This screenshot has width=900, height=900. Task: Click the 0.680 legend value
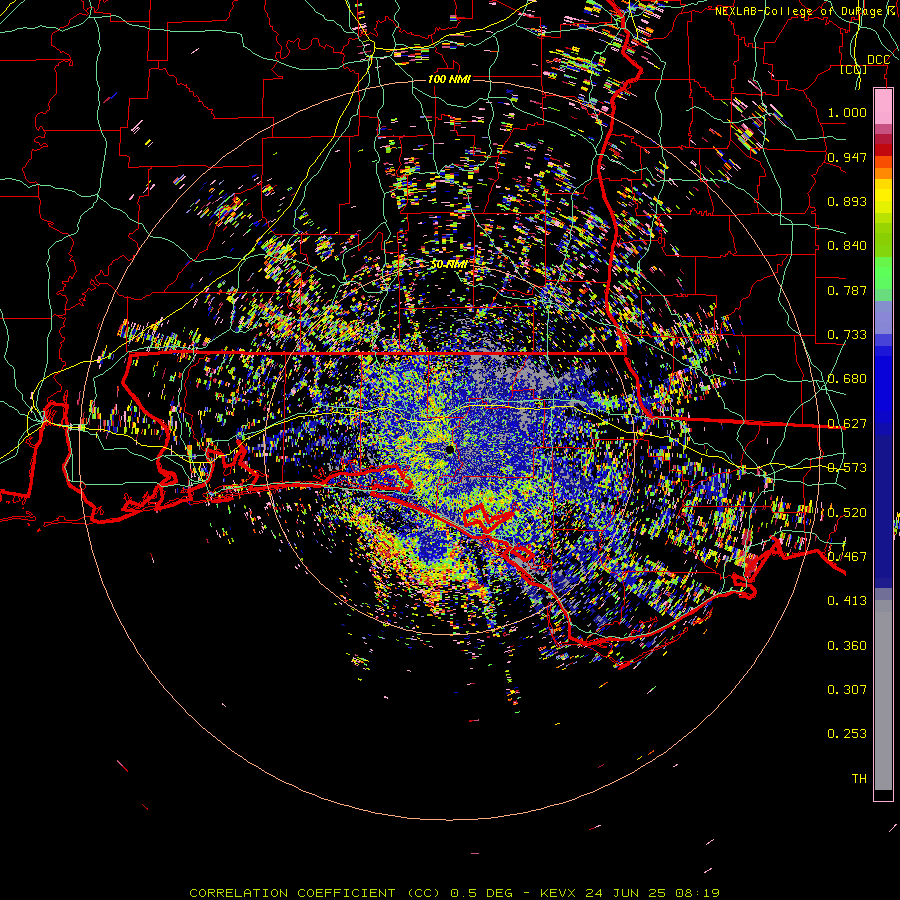click(847, 379)
